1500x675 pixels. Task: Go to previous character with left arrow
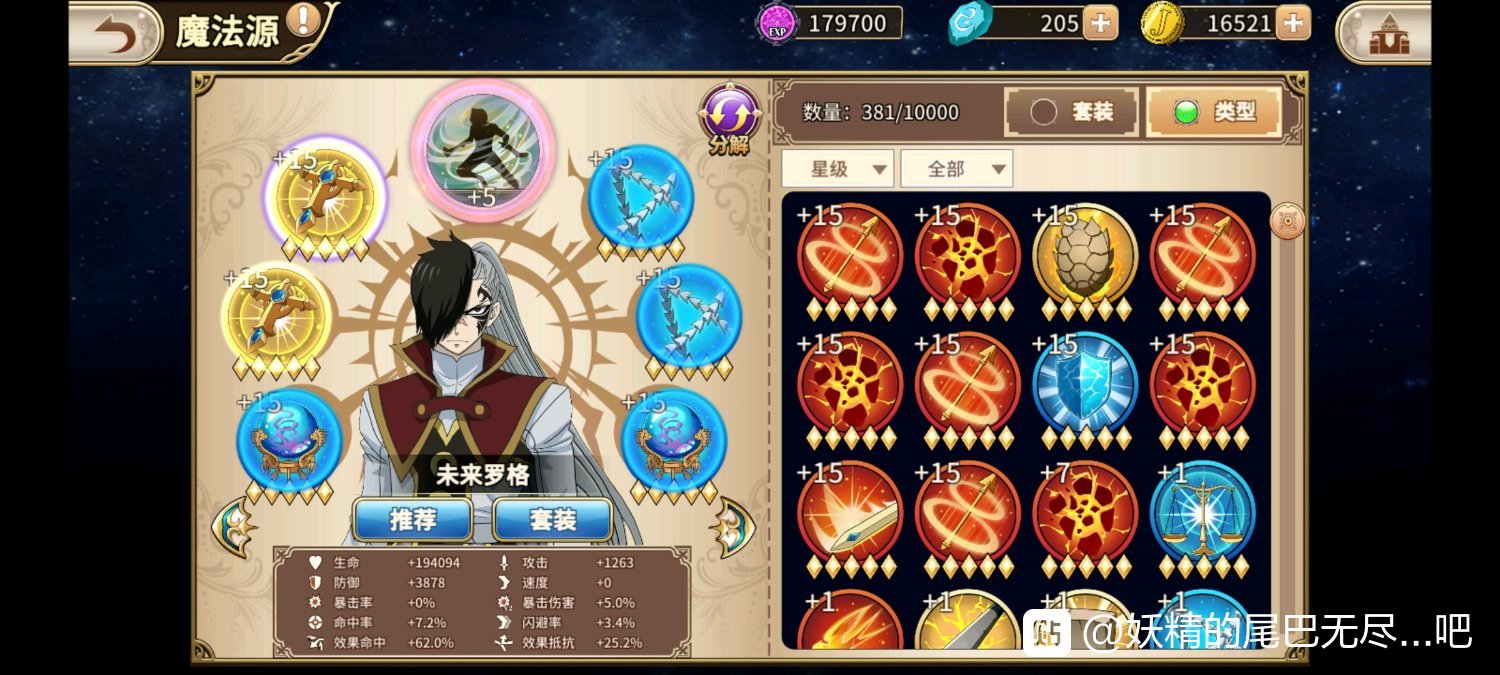pos(235,525)
